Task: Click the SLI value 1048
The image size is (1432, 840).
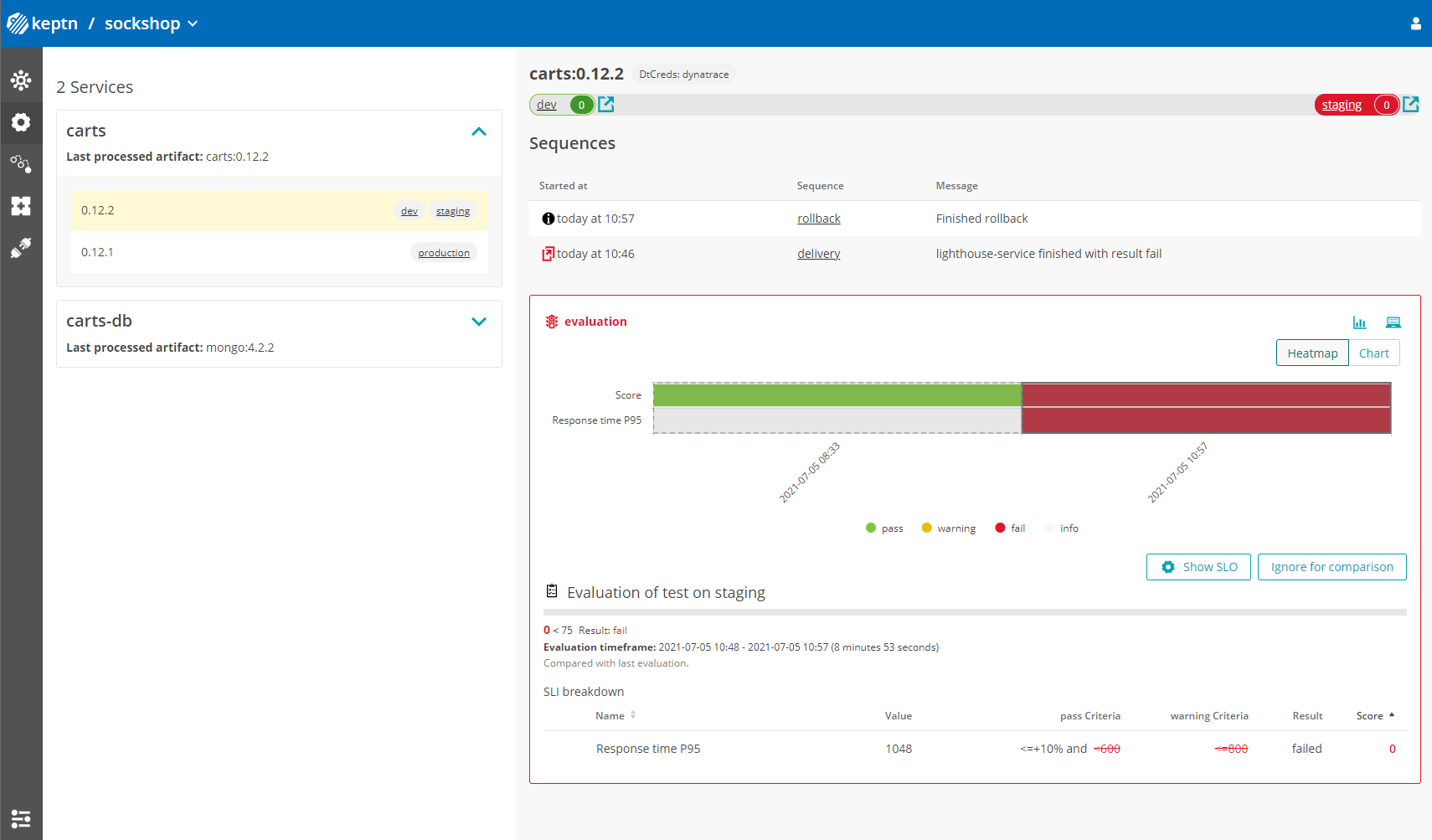Action: point(899,749)
